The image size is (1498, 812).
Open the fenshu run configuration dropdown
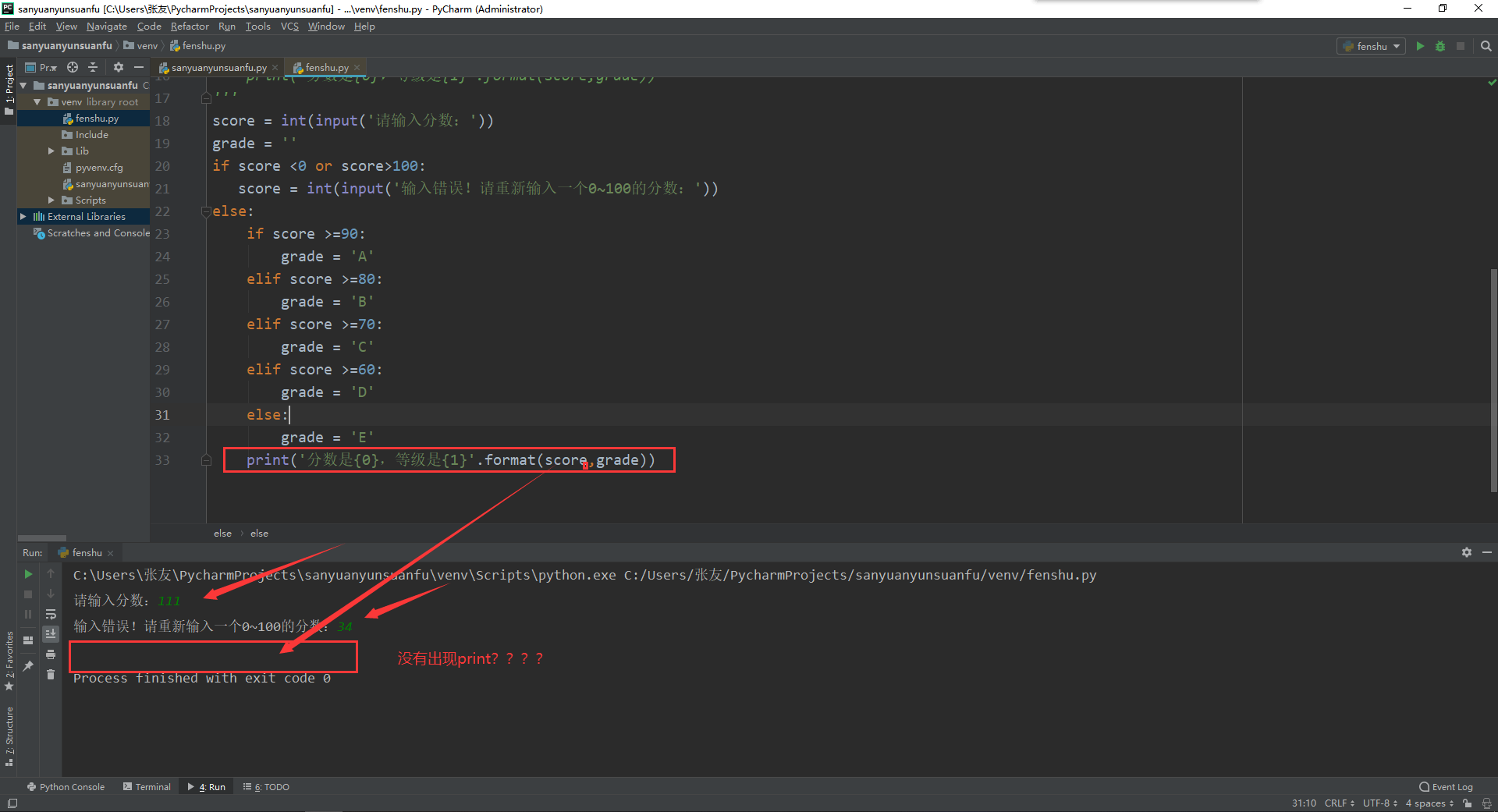(1372, 46)
